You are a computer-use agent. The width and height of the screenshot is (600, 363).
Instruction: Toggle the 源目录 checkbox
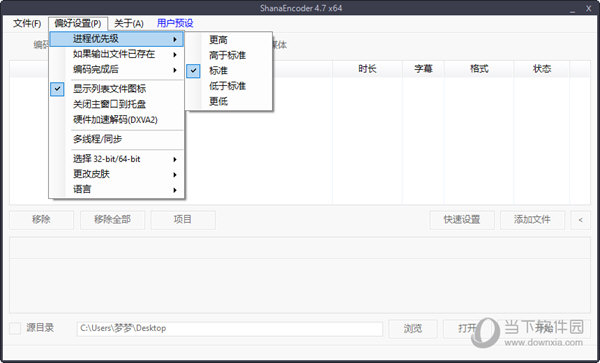point(15,328)
